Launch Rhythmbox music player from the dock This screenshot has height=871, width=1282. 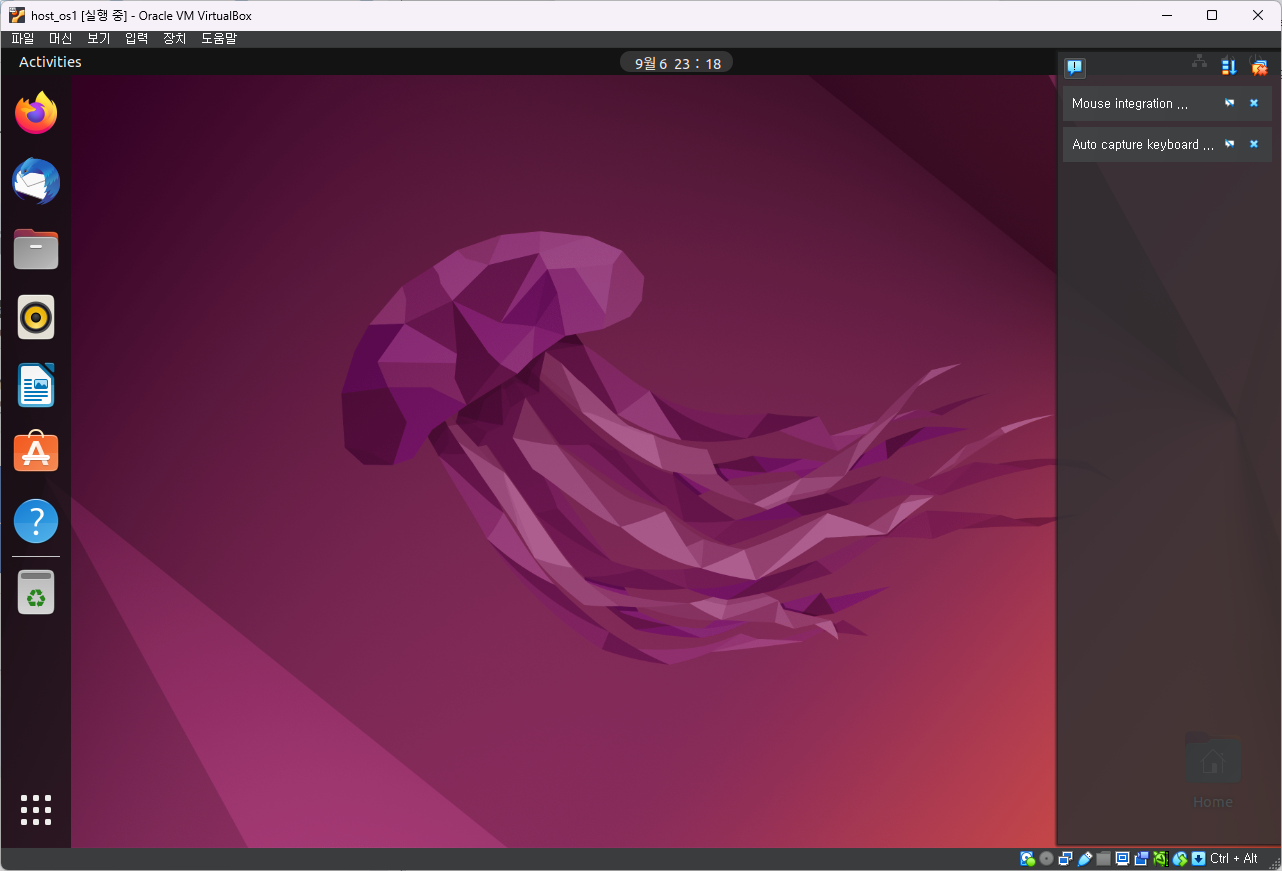pos(36,317)
